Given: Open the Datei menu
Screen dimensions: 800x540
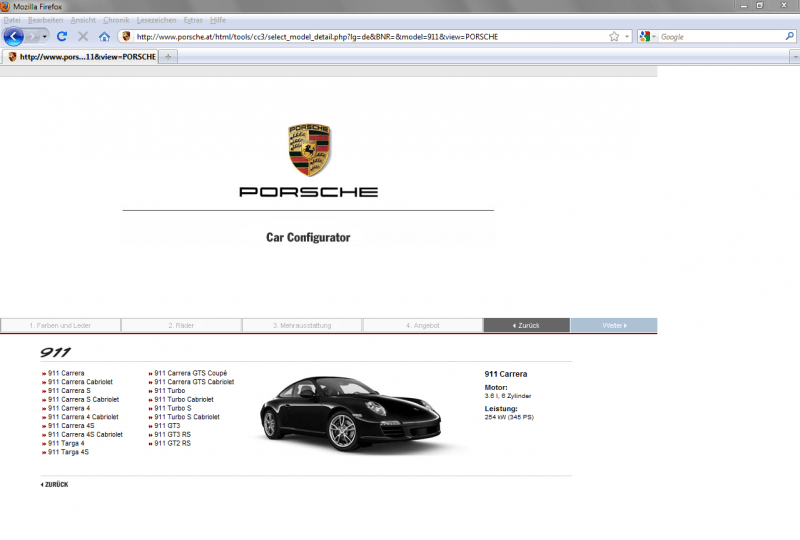Looking at the screenshot, I should 12,20.
